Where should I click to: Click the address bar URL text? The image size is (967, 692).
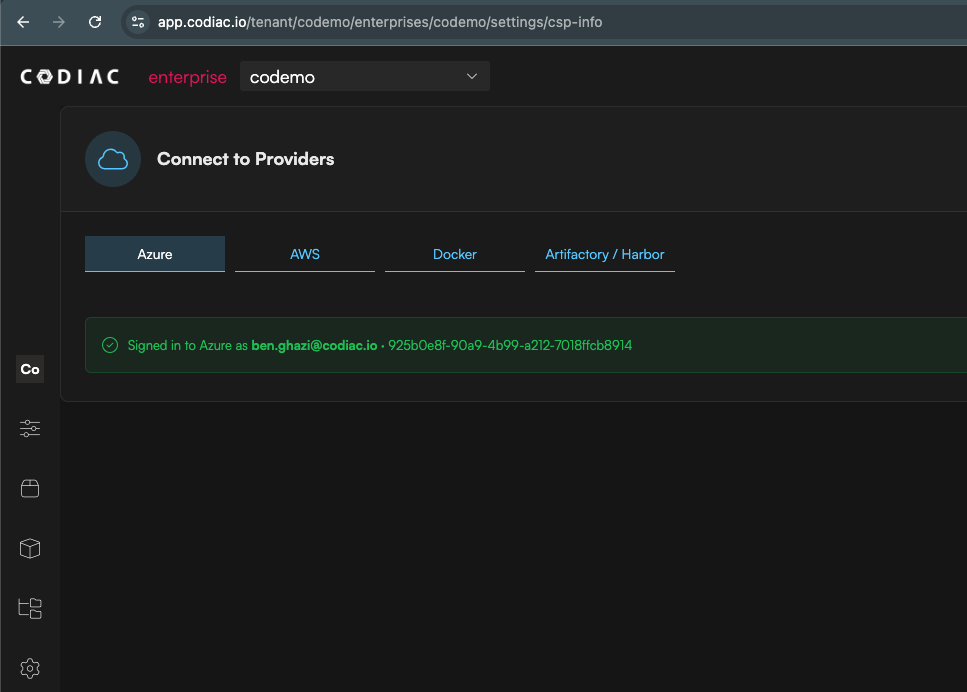tap(380, 22)
